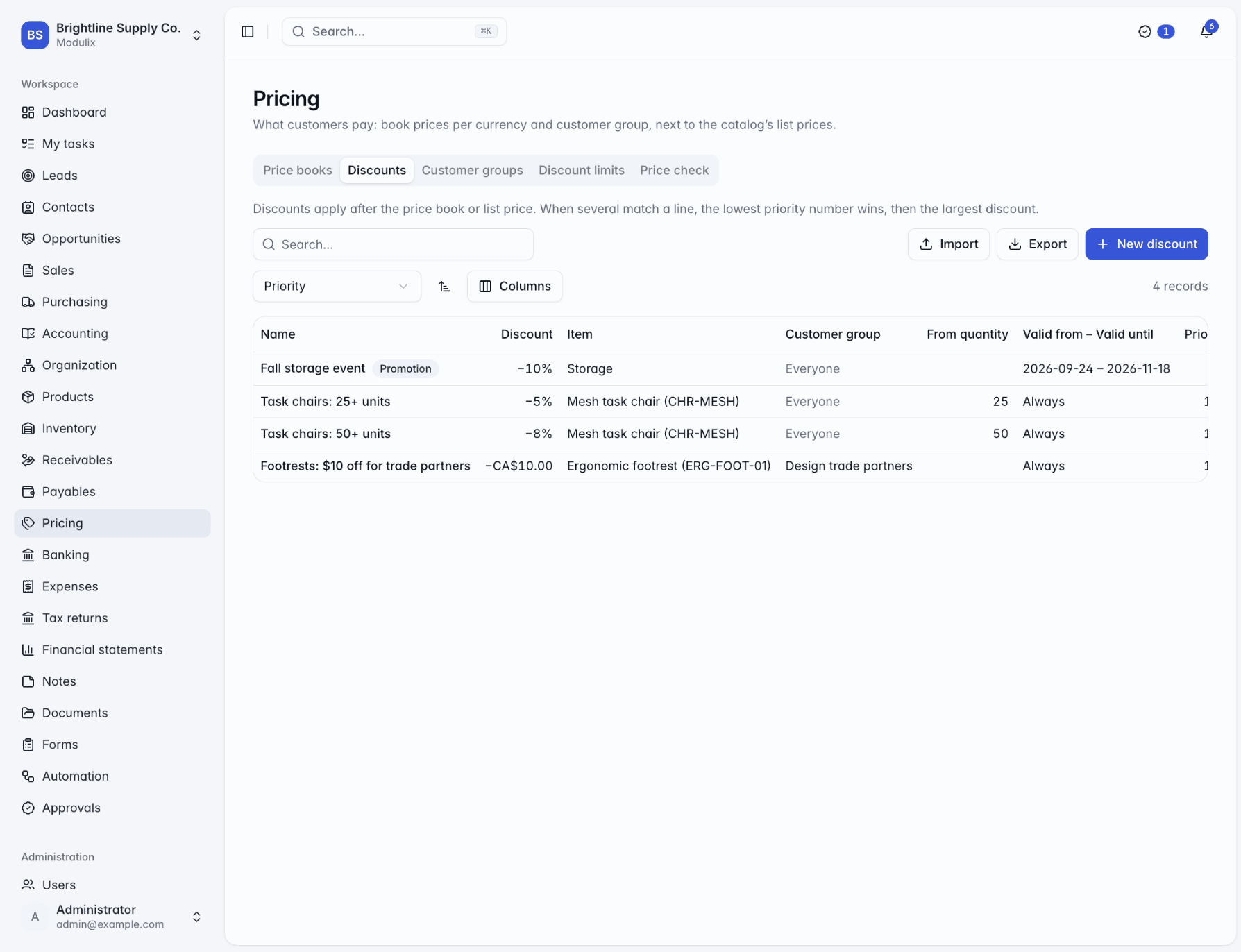Go to Accounting
This screenshot has height=952, width=1241.
[112, 333]
